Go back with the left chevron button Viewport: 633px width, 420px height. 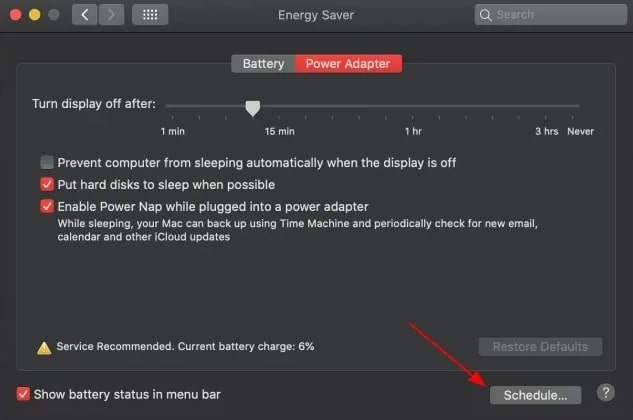tap(84, 15)
